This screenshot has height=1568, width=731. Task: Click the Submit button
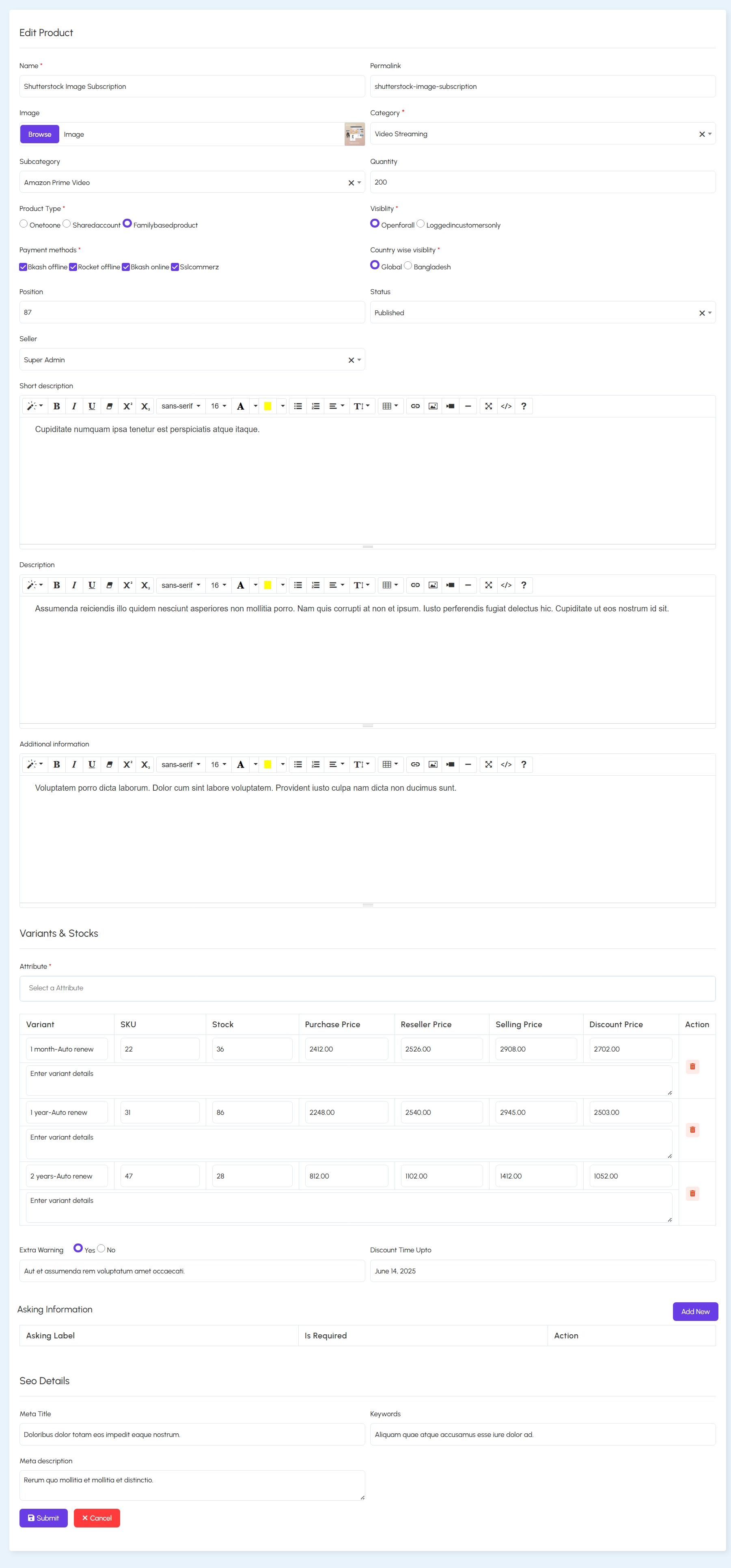click(x=43, y=1518)
